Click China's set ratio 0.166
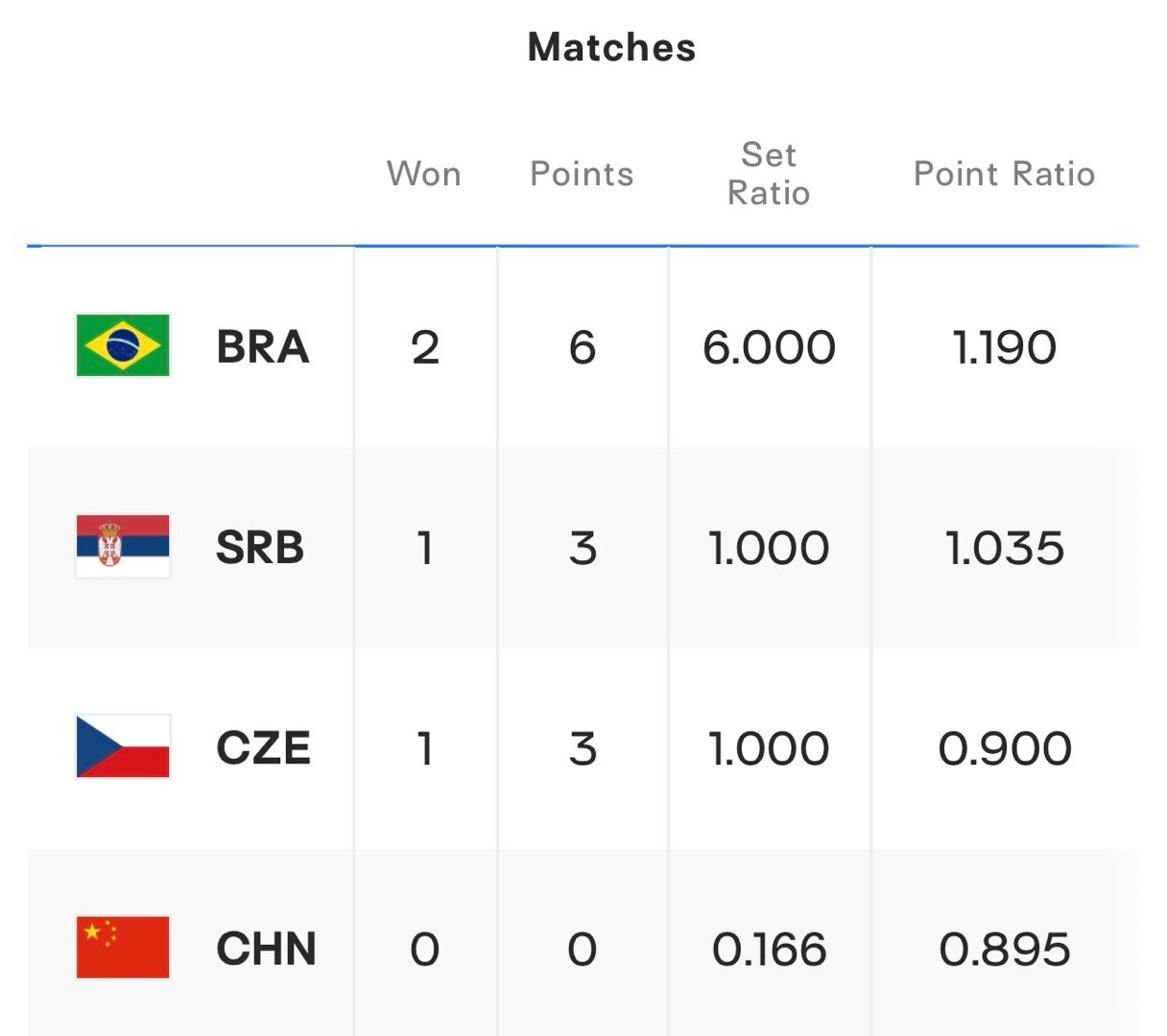The image size is (1167, 1036). (x=769, y=950)
